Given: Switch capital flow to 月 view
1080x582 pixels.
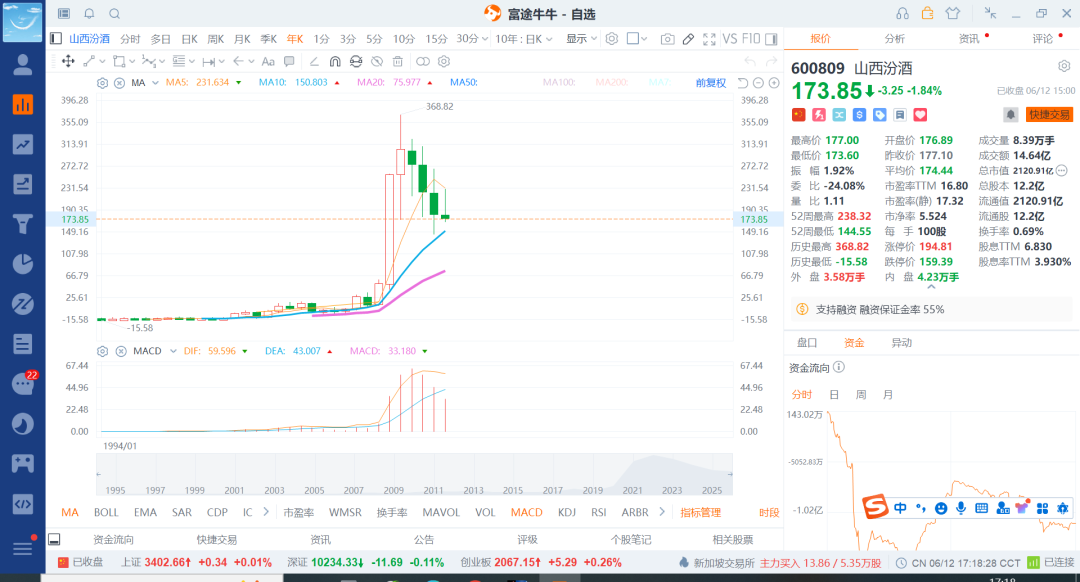Looking at the screenshot, I should (888, 395).
